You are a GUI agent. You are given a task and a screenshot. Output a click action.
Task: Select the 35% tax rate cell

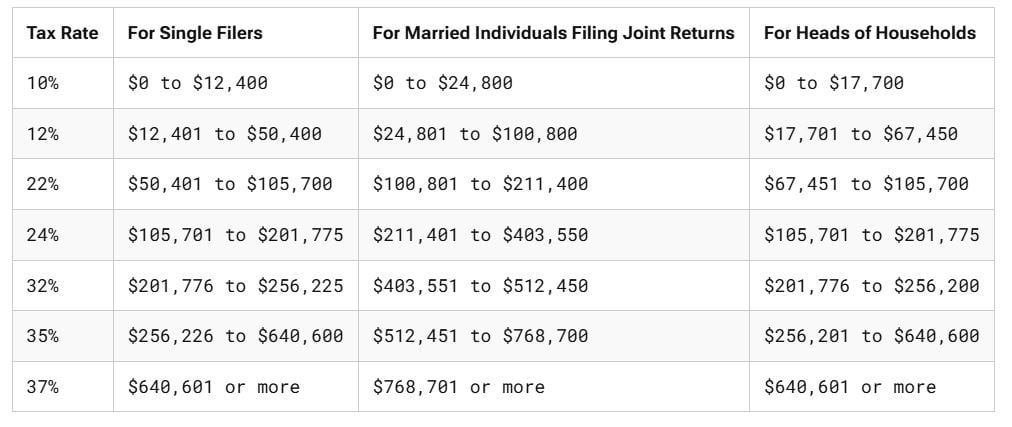(43, 336)
